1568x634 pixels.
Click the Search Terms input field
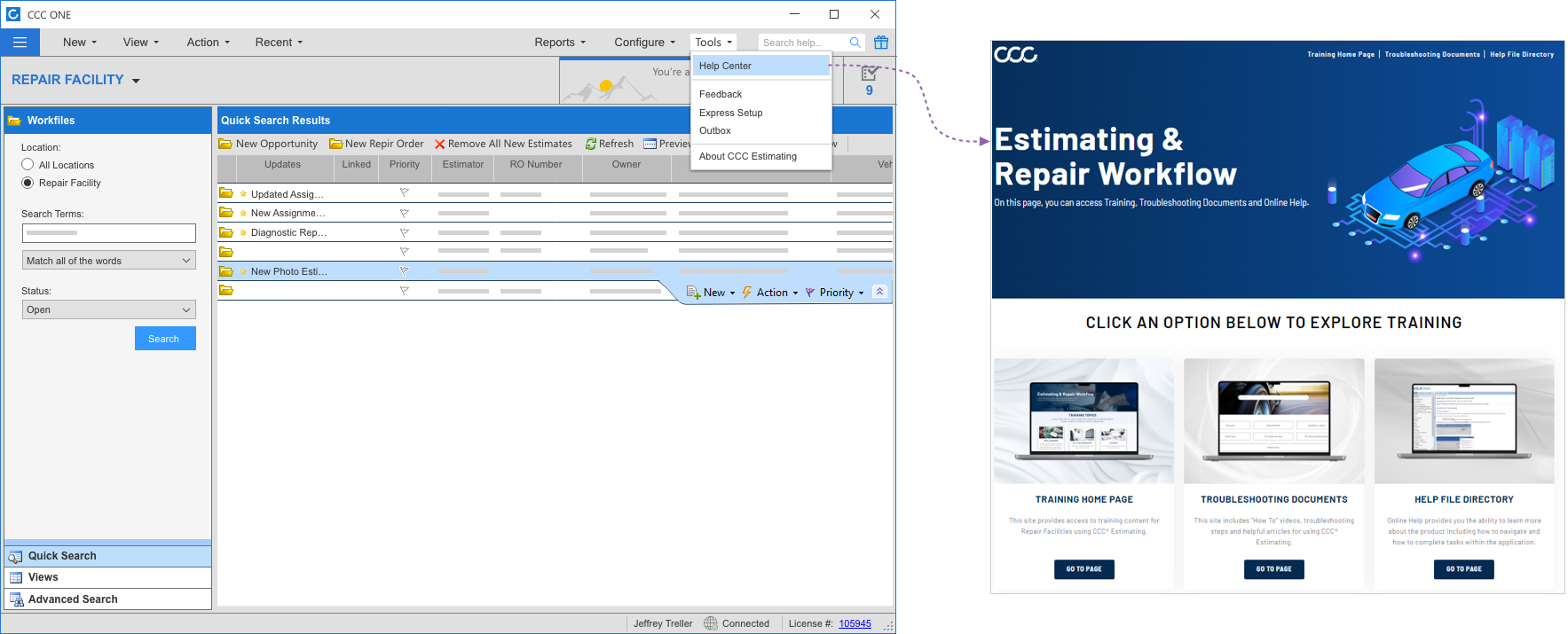pyautogui.click(x=108, y=233)
